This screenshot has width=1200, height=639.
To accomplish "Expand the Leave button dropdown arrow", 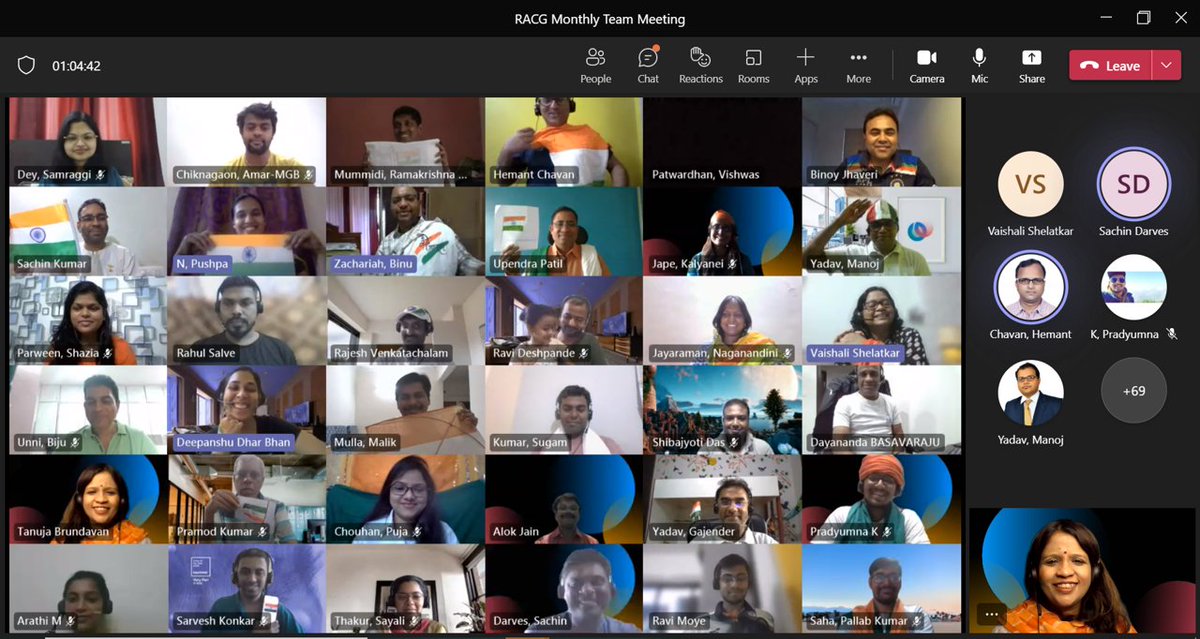I will (x=1166, y=66).
